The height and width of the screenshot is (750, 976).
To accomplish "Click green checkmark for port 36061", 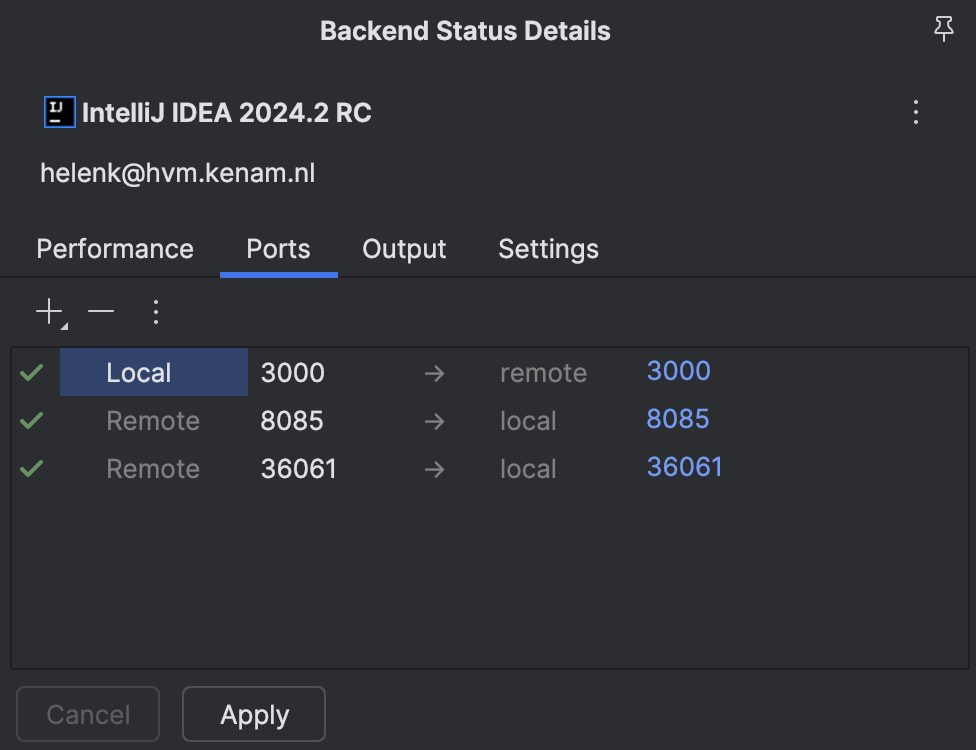I will tap(32, 468).
